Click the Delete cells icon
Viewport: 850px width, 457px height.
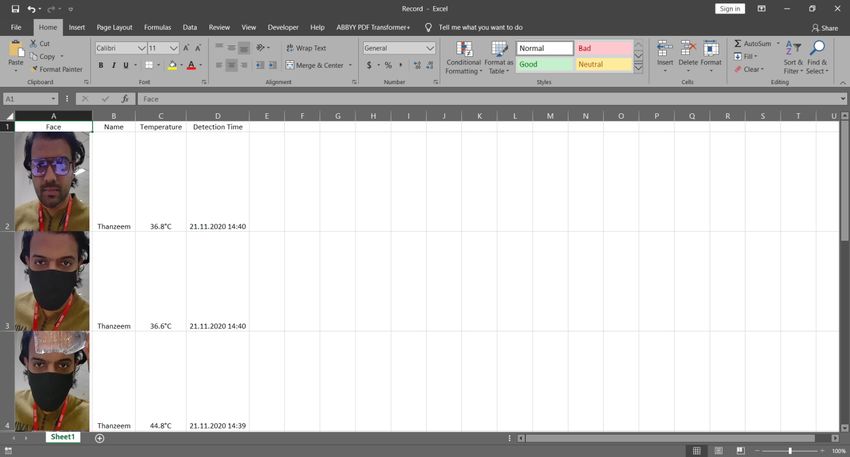(x=688, y=49)
